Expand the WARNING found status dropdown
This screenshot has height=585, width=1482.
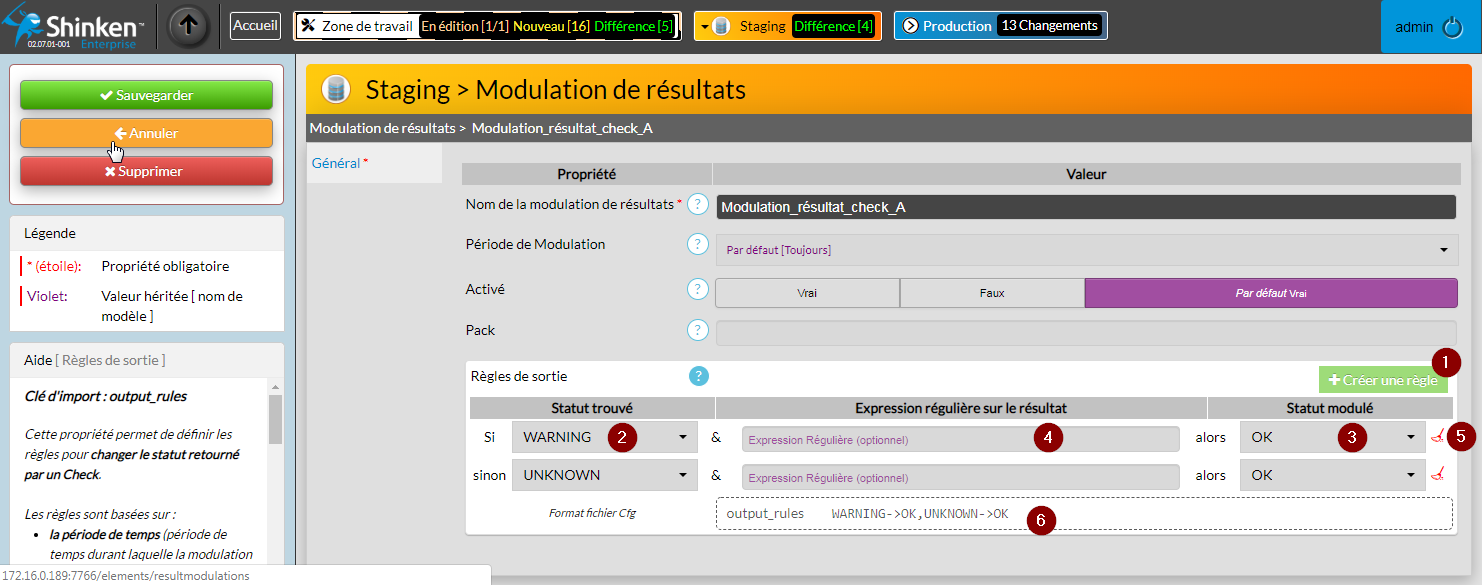(604, 437)
